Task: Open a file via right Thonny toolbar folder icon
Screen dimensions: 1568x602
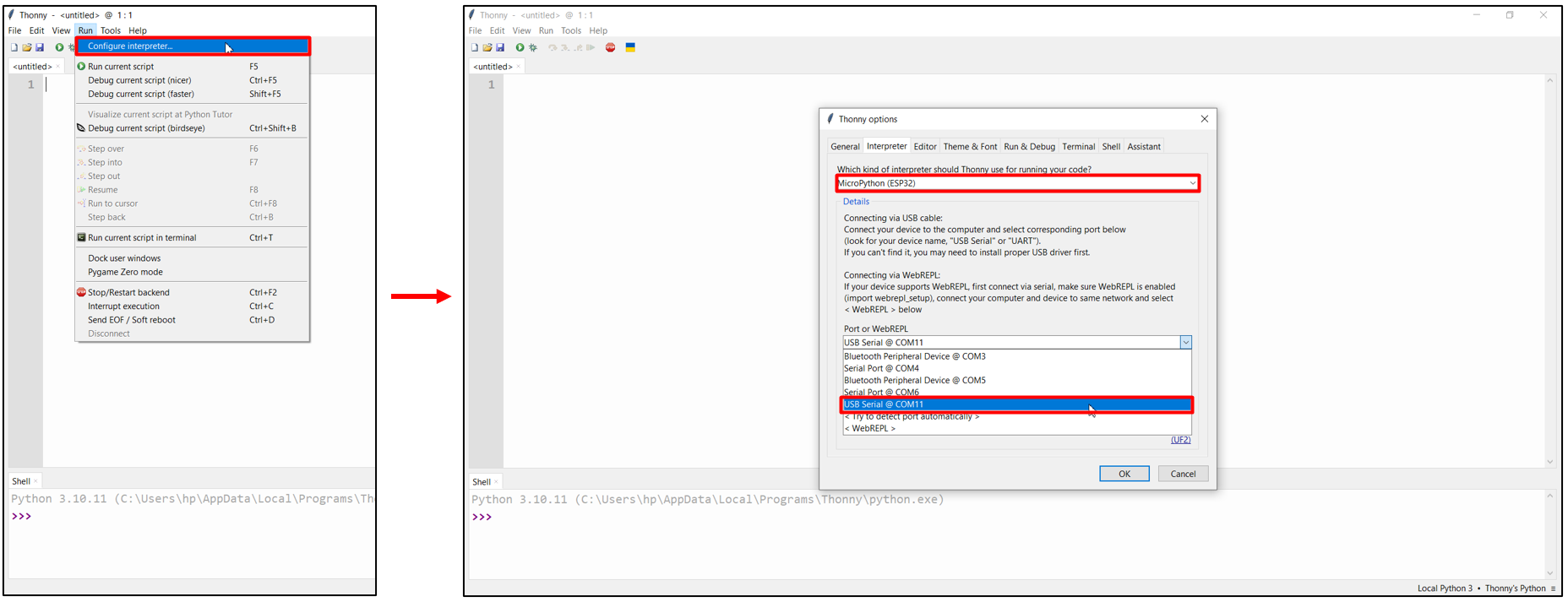Action: [x=487, y=47]
